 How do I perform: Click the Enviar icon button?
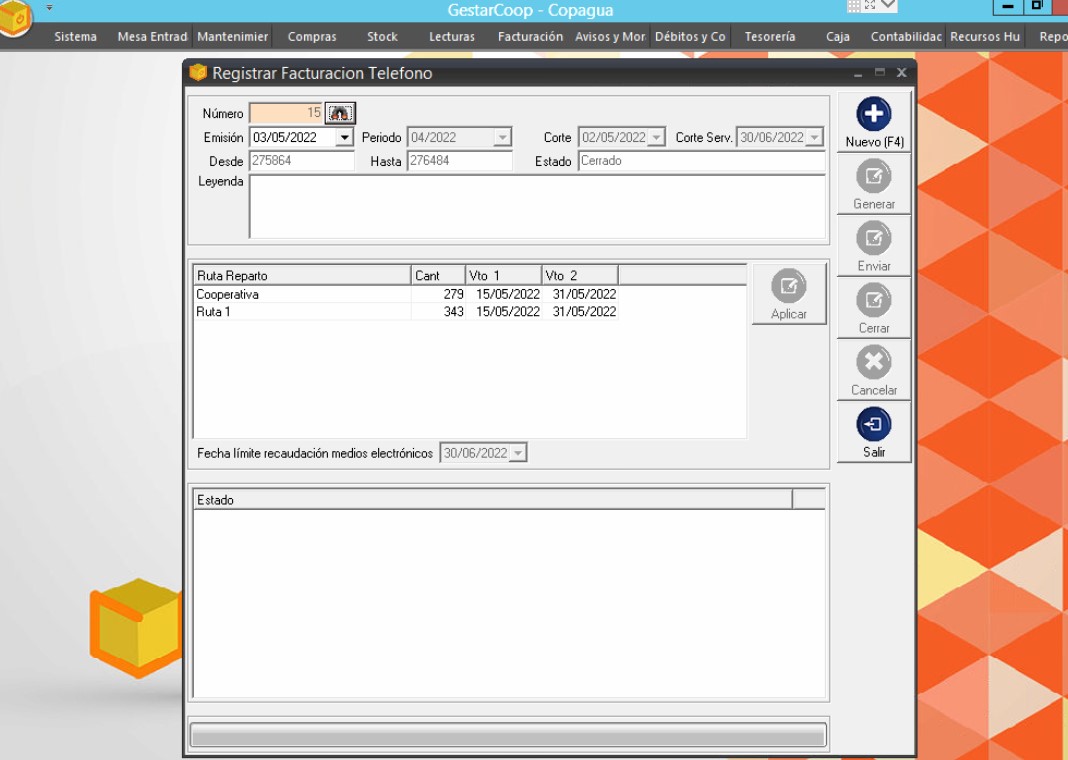[x=873, y=239]
